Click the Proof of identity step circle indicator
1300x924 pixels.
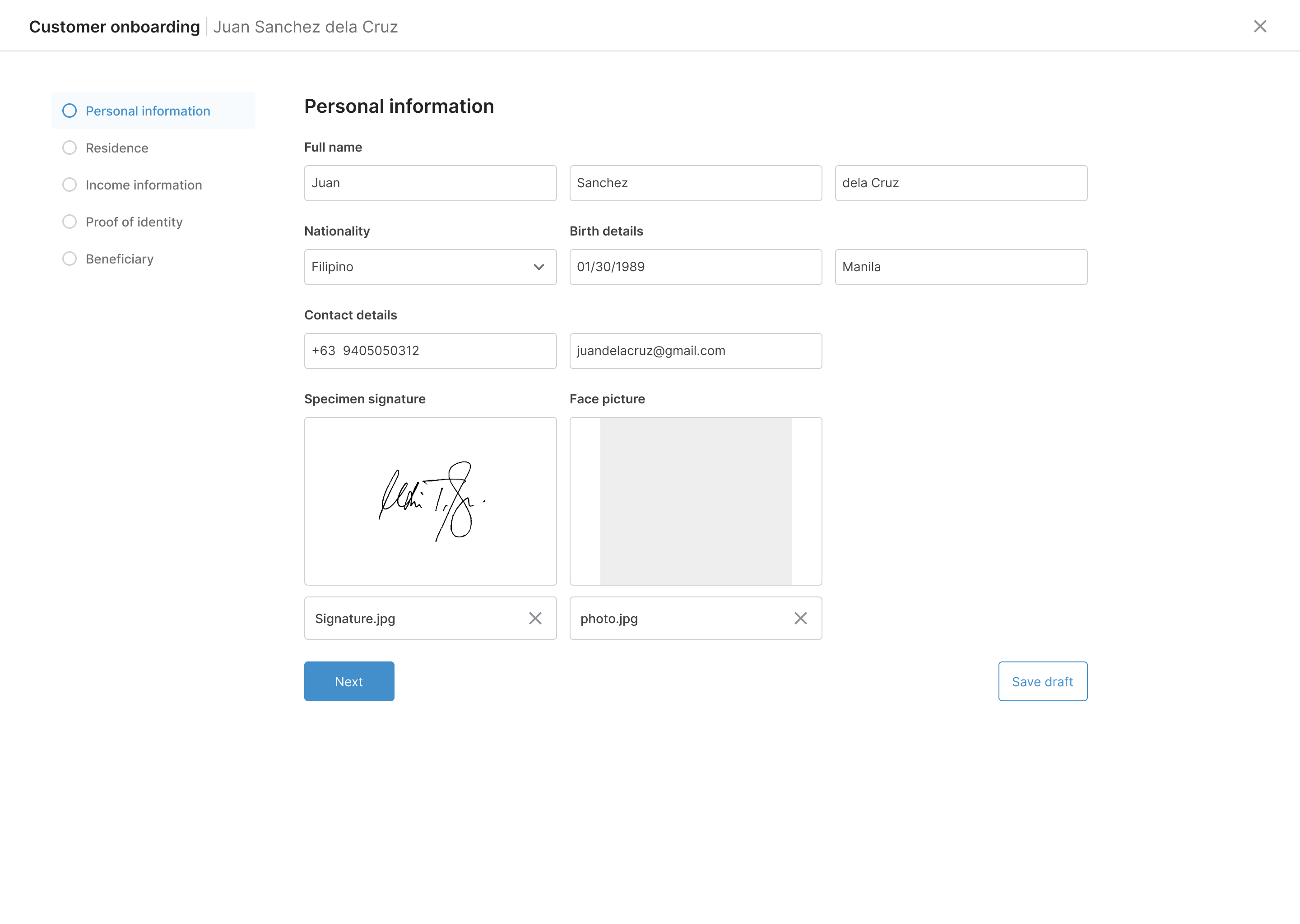[x=70, y=222]
